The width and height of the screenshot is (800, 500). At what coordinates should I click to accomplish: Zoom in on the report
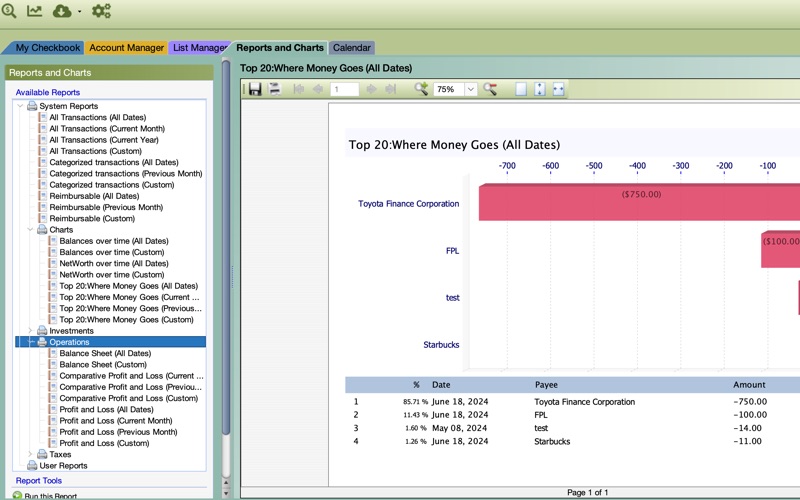[x=421, y=89]
